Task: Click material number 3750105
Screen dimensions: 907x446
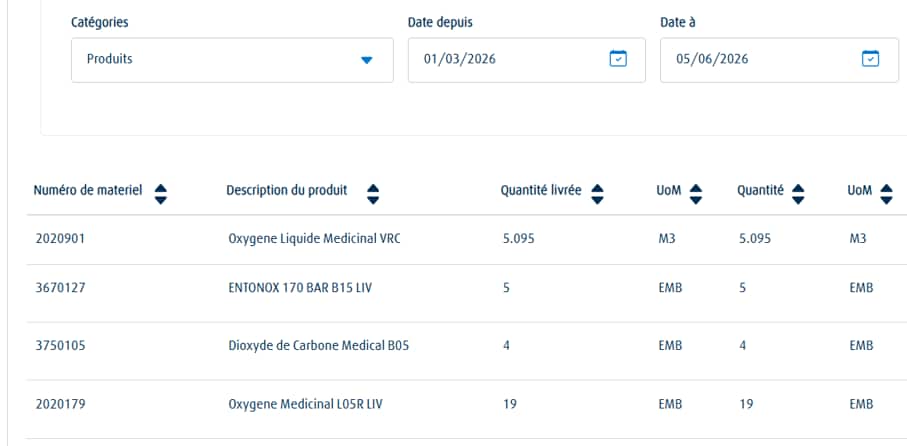Action: (x=60, y=345)
